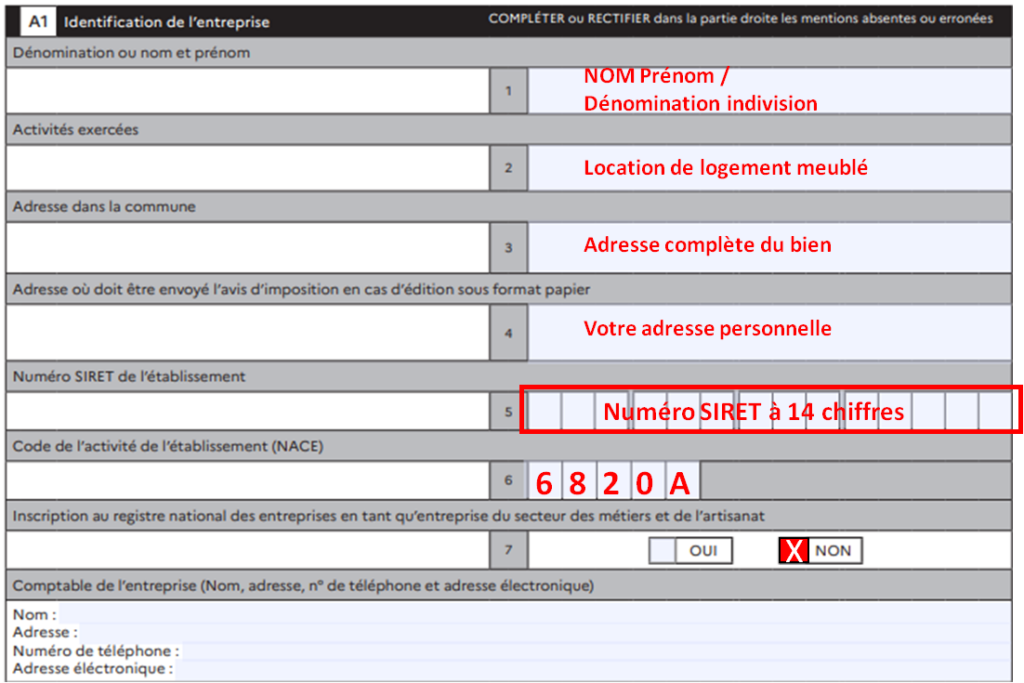Uncheck the NON box marked with X

coord(792,550)
